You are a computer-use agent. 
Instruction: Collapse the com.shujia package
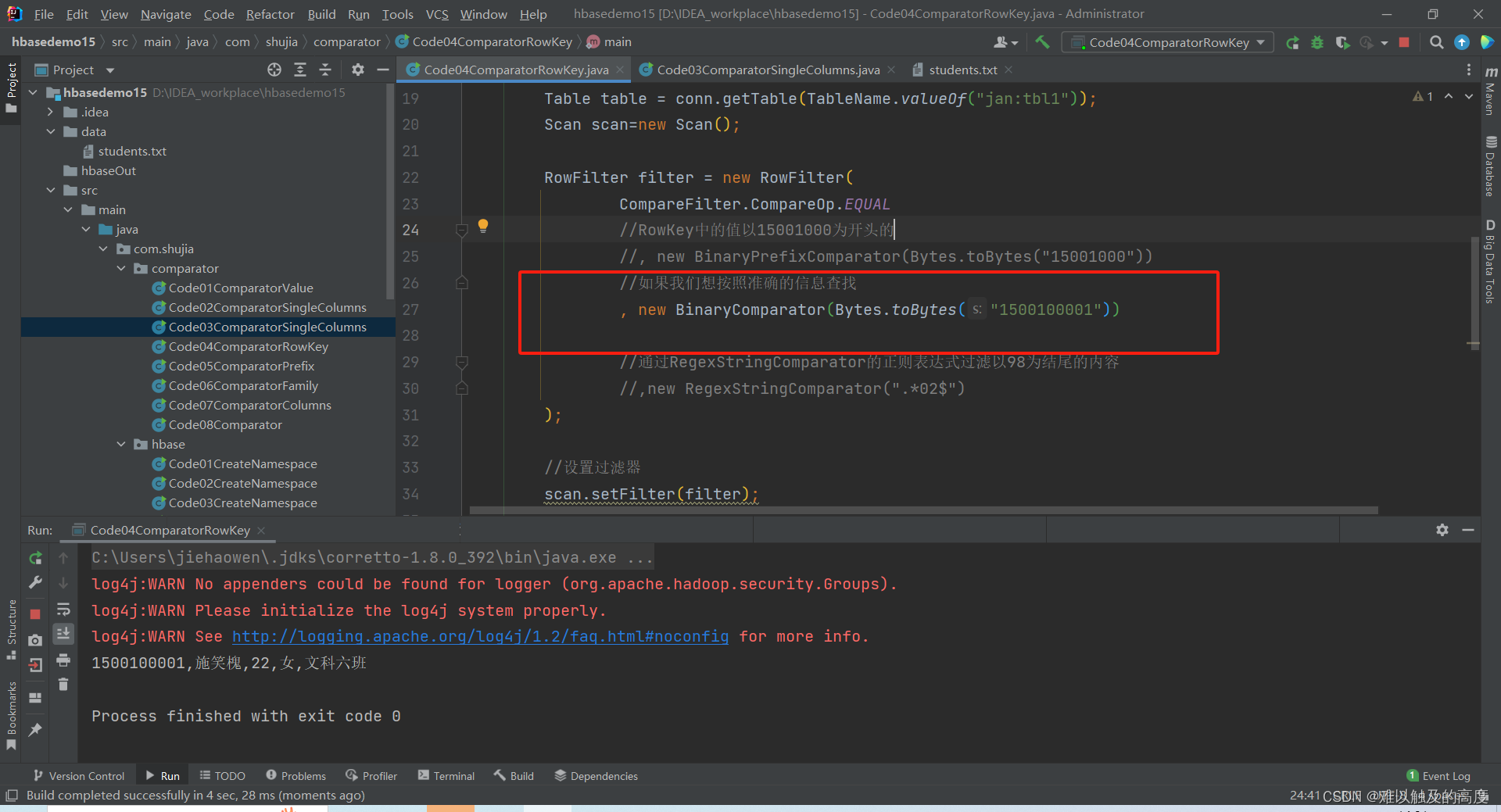[102, 249]
